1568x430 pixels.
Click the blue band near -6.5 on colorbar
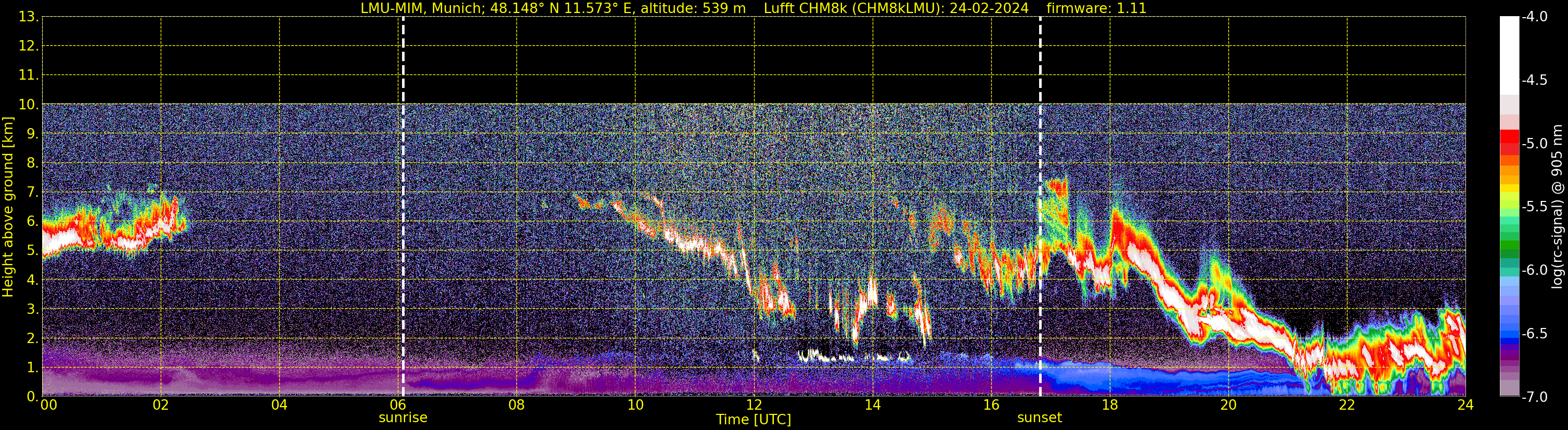click(x=1510, y=334)
